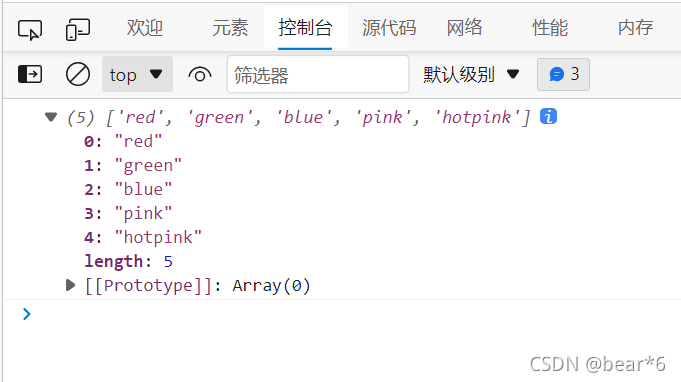
Task: Open the 源代码 tab
Action: coord(389,28)
